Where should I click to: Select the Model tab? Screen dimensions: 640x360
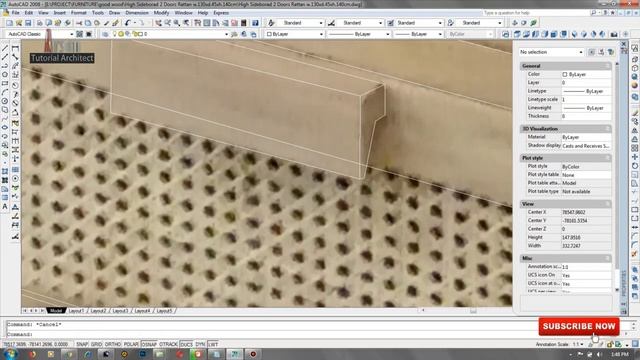coord(56,311)
